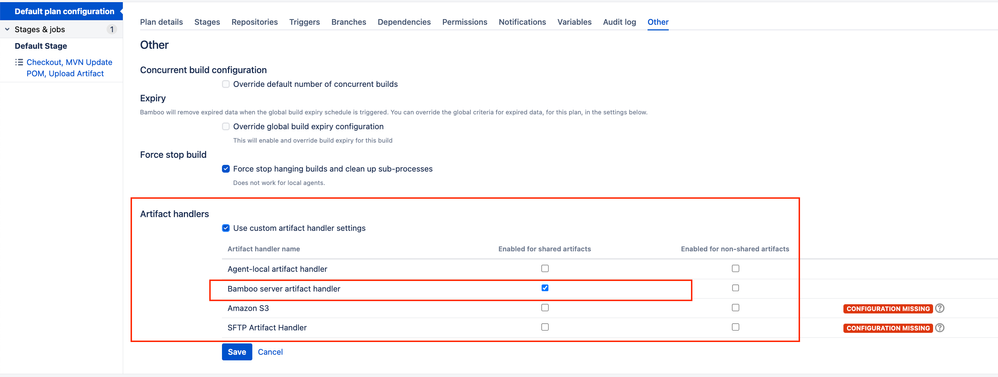The width and height of the screenshot is (998, 377).
Task: Enable Amazon S3 for shared artifacts
Action: (545, 308)
